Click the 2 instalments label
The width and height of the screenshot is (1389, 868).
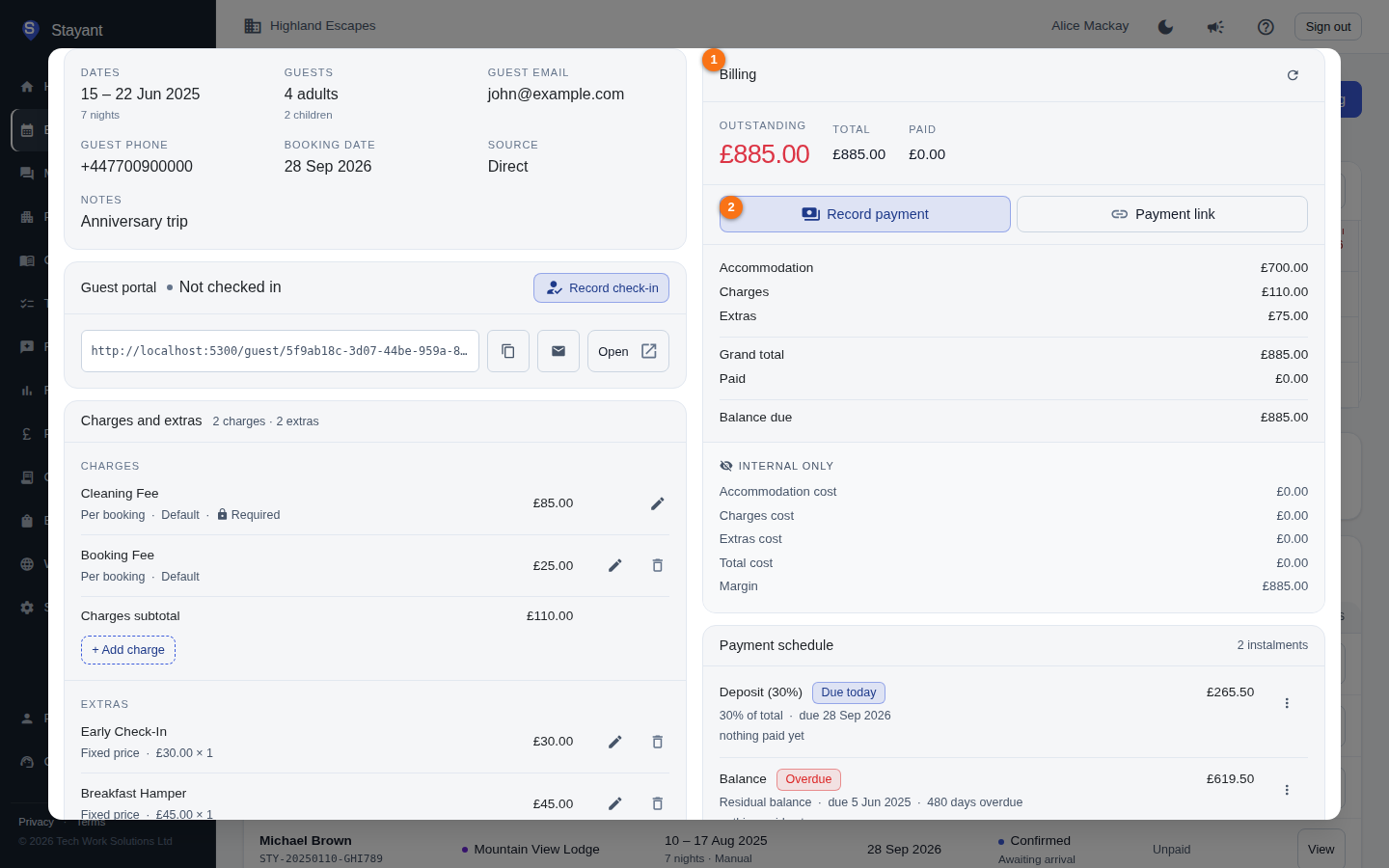click(x=1272, y=645)
